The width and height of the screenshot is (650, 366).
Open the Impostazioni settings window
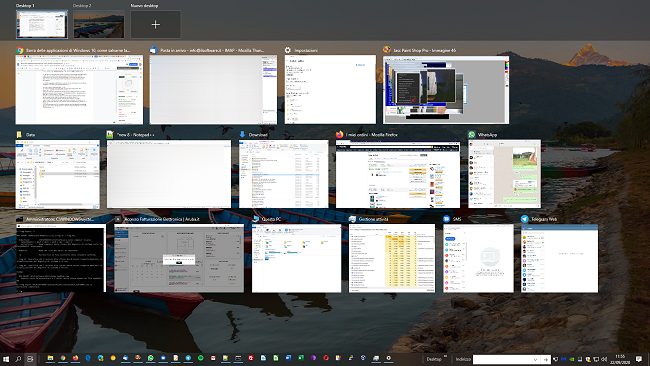pos(330,90)
